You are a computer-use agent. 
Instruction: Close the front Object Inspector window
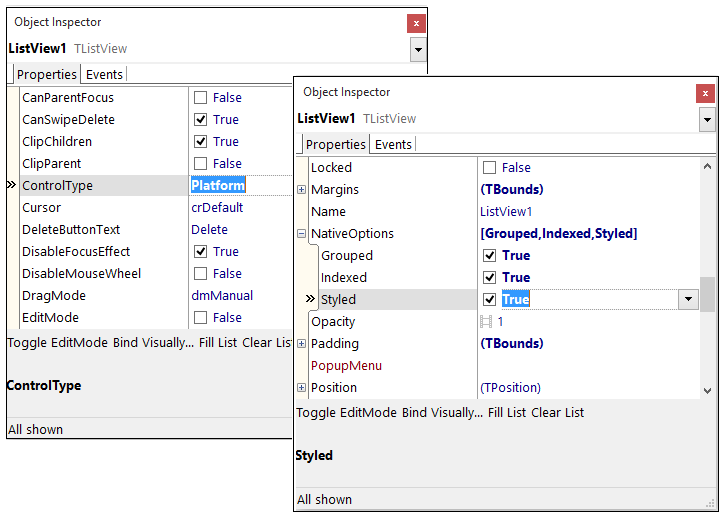click(x=706, y=93)
